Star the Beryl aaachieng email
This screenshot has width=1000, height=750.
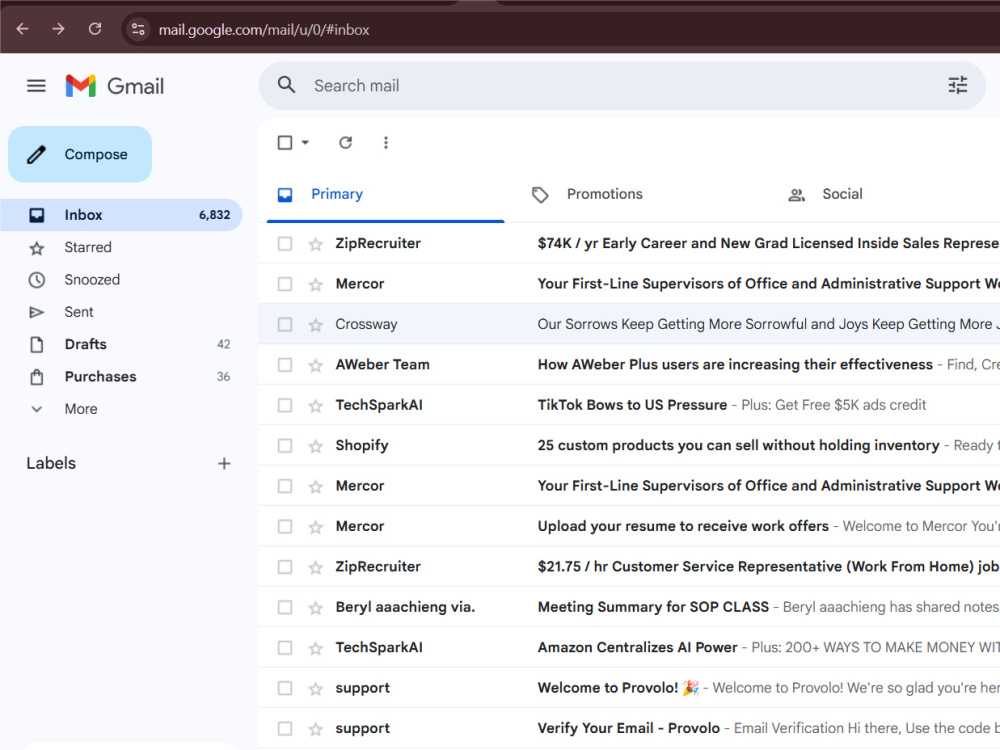click(315, 608)
